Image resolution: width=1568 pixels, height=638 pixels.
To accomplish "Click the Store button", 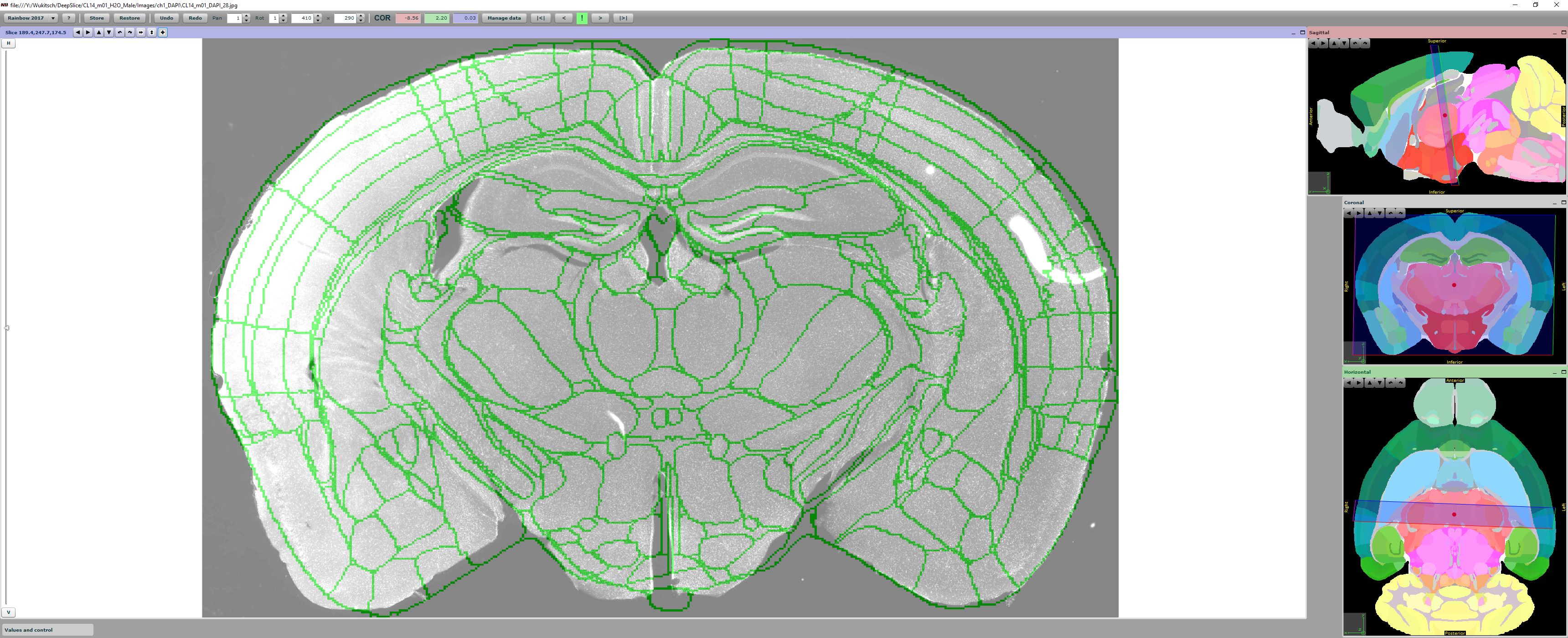I will [96, 18].
